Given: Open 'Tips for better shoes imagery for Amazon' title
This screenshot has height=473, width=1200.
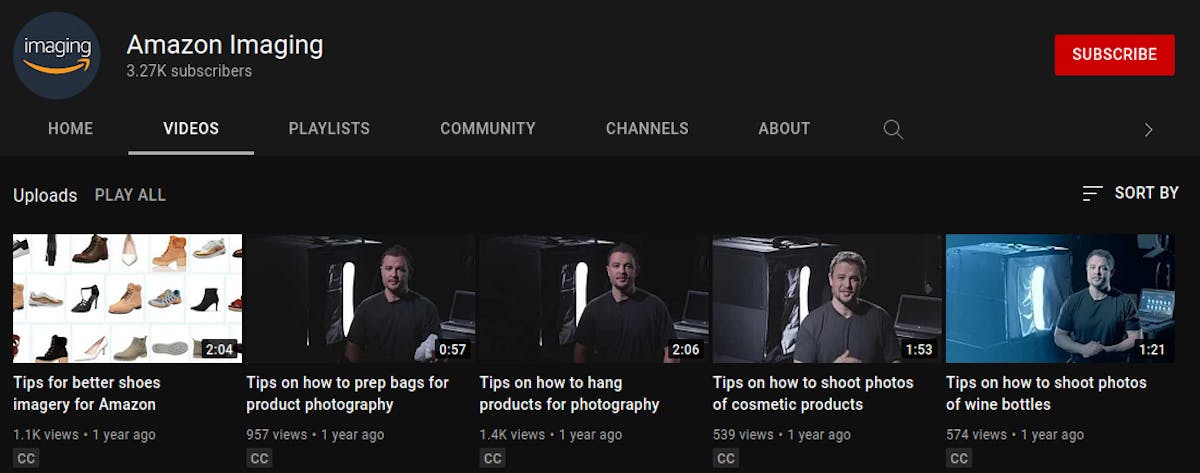Looking at the screenshot, I should [86, 394].
